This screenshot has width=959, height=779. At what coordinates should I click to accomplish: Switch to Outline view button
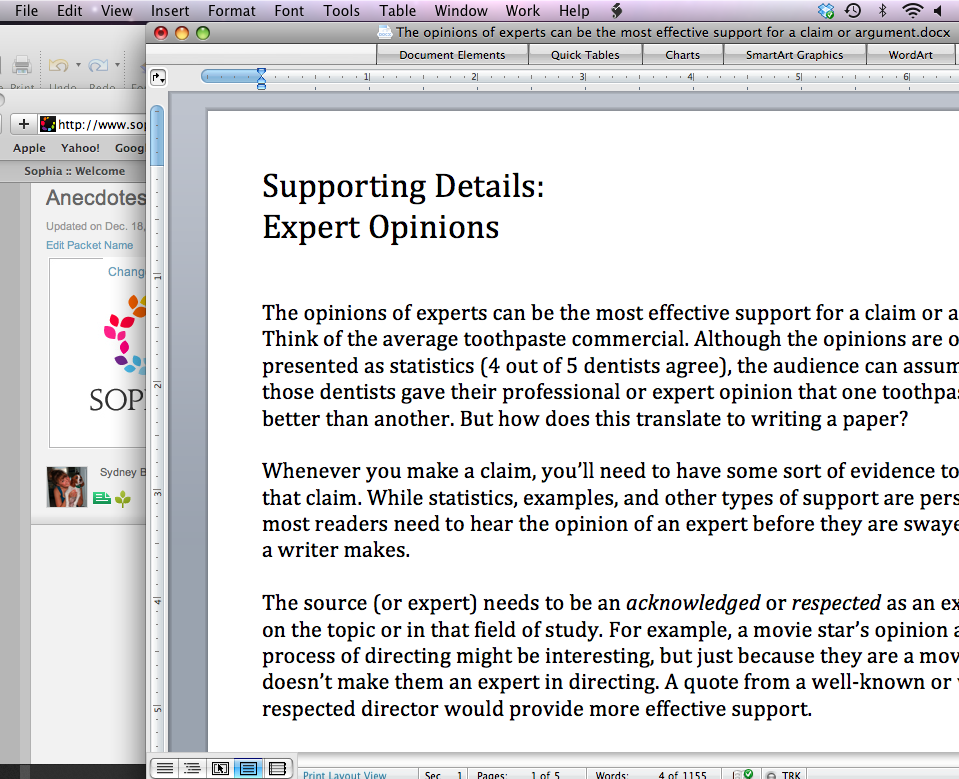click(191, 769)
